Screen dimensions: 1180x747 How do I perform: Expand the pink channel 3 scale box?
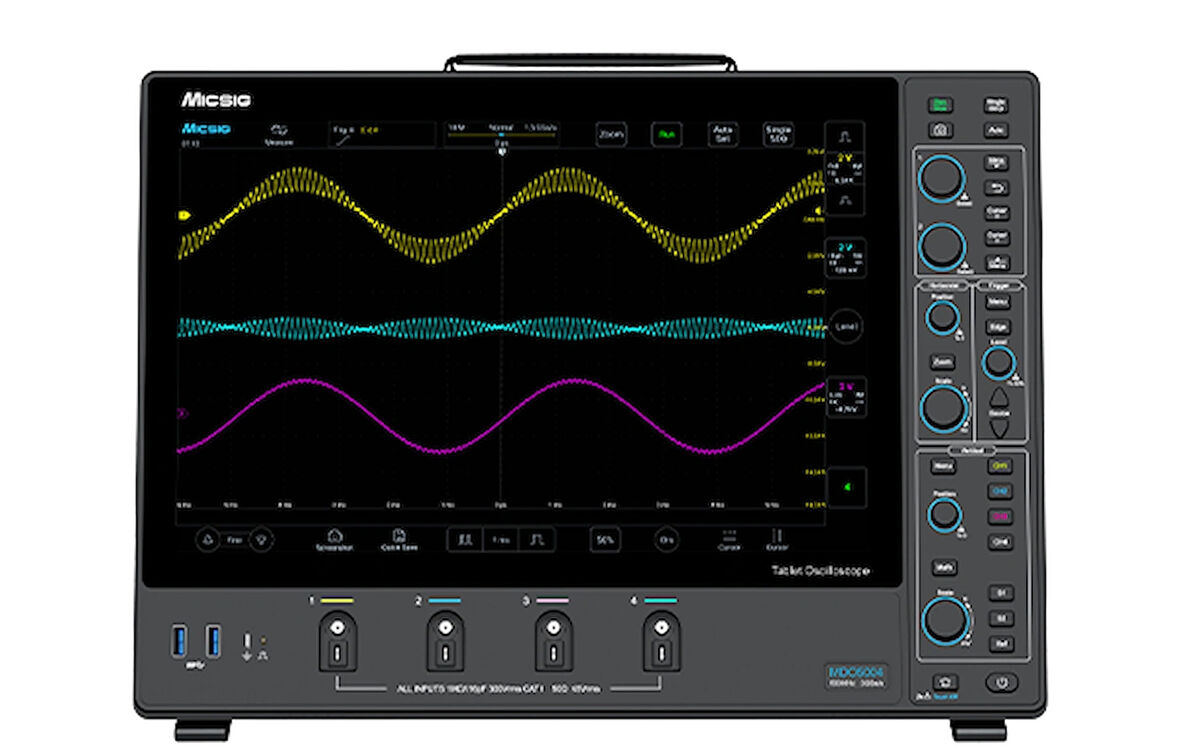click(845, 396)
